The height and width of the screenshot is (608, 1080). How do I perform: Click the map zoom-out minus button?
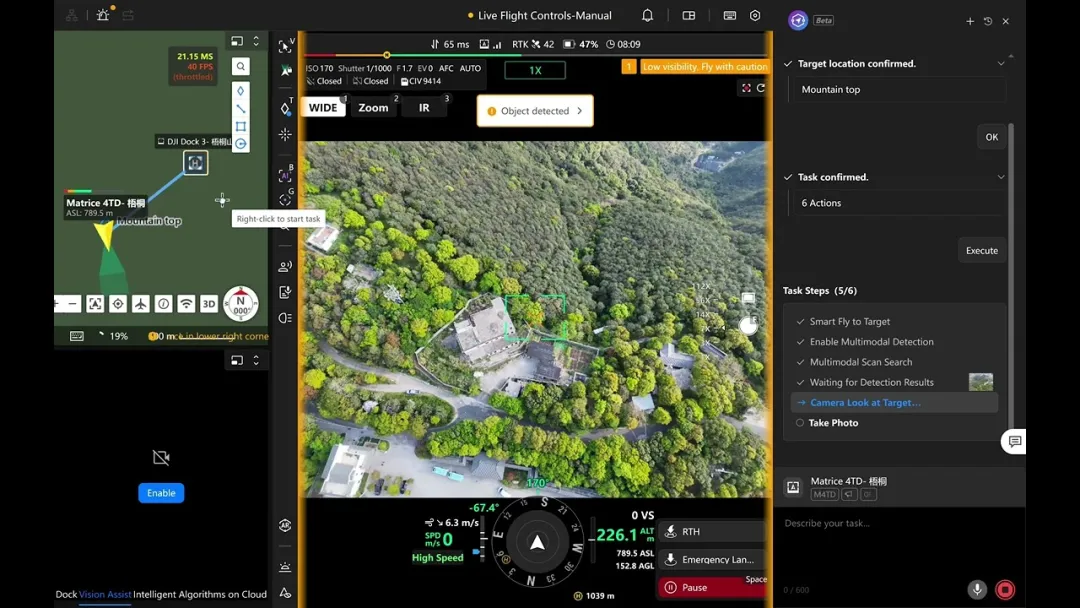(x=72, y=304)
